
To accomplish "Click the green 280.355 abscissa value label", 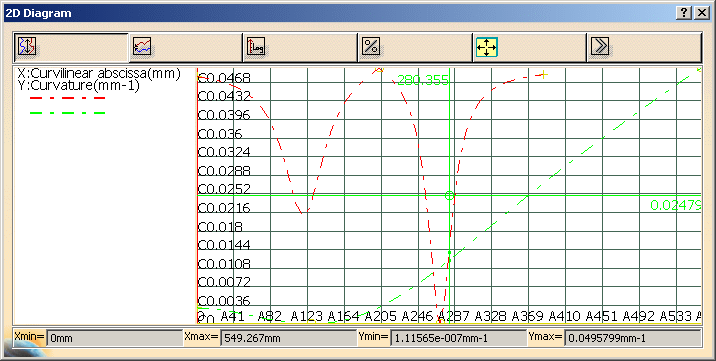I will [x=423, y=81].
